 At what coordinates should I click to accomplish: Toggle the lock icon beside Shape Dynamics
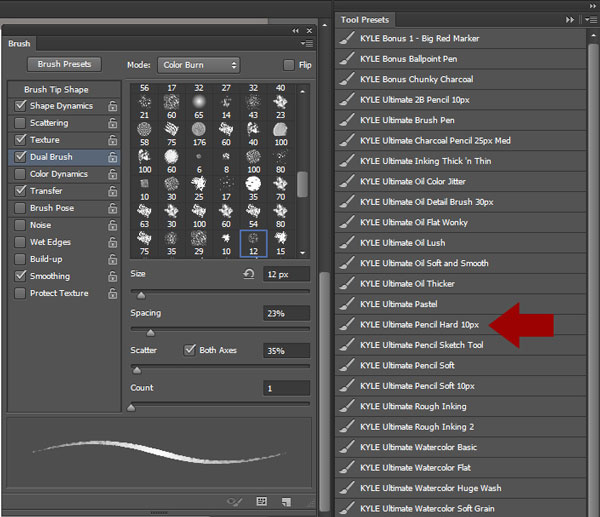[112, 106]
